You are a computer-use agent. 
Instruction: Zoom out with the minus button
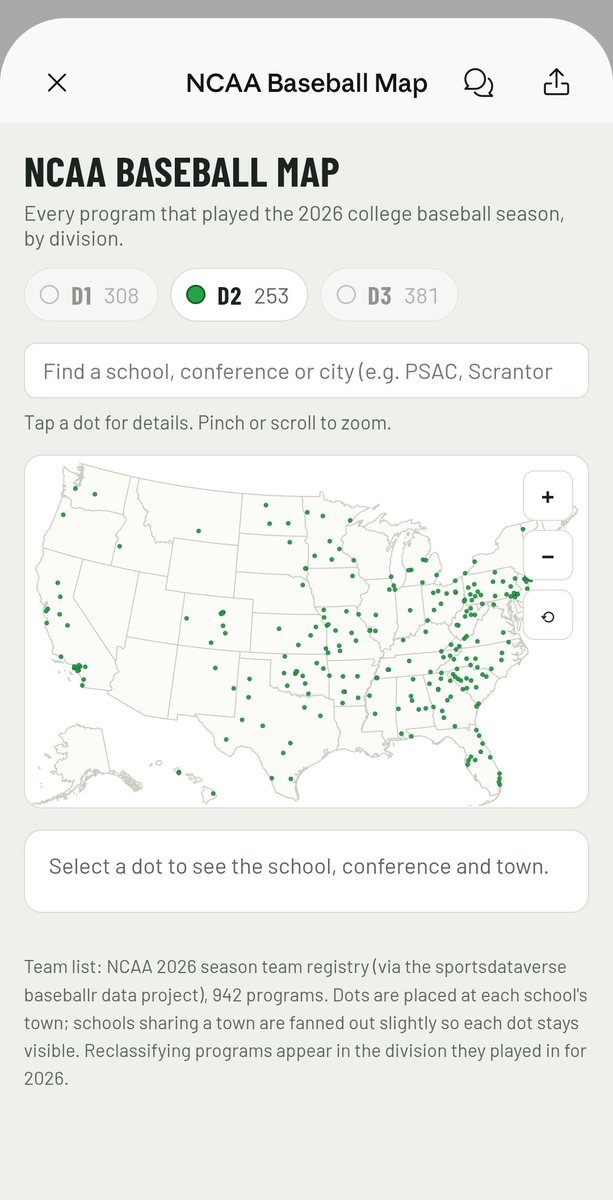point(547,556)
